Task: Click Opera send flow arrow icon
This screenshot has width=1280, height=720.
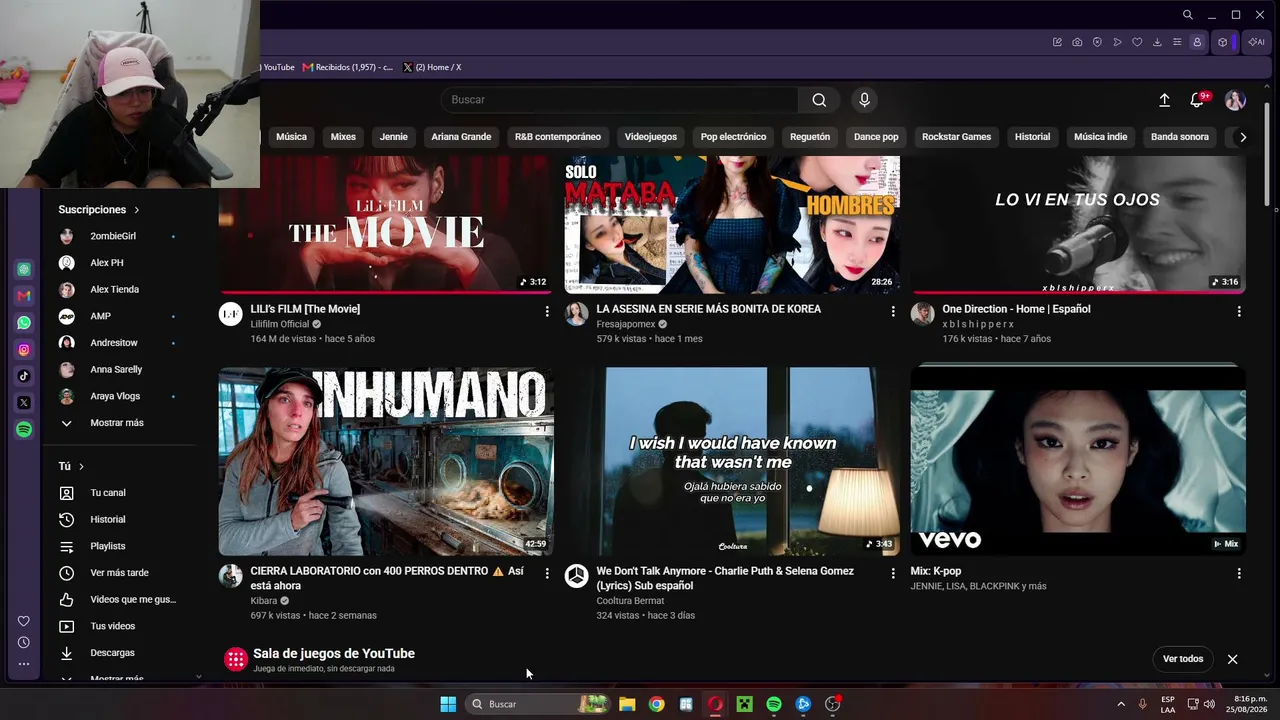Action: point(1117,42)
